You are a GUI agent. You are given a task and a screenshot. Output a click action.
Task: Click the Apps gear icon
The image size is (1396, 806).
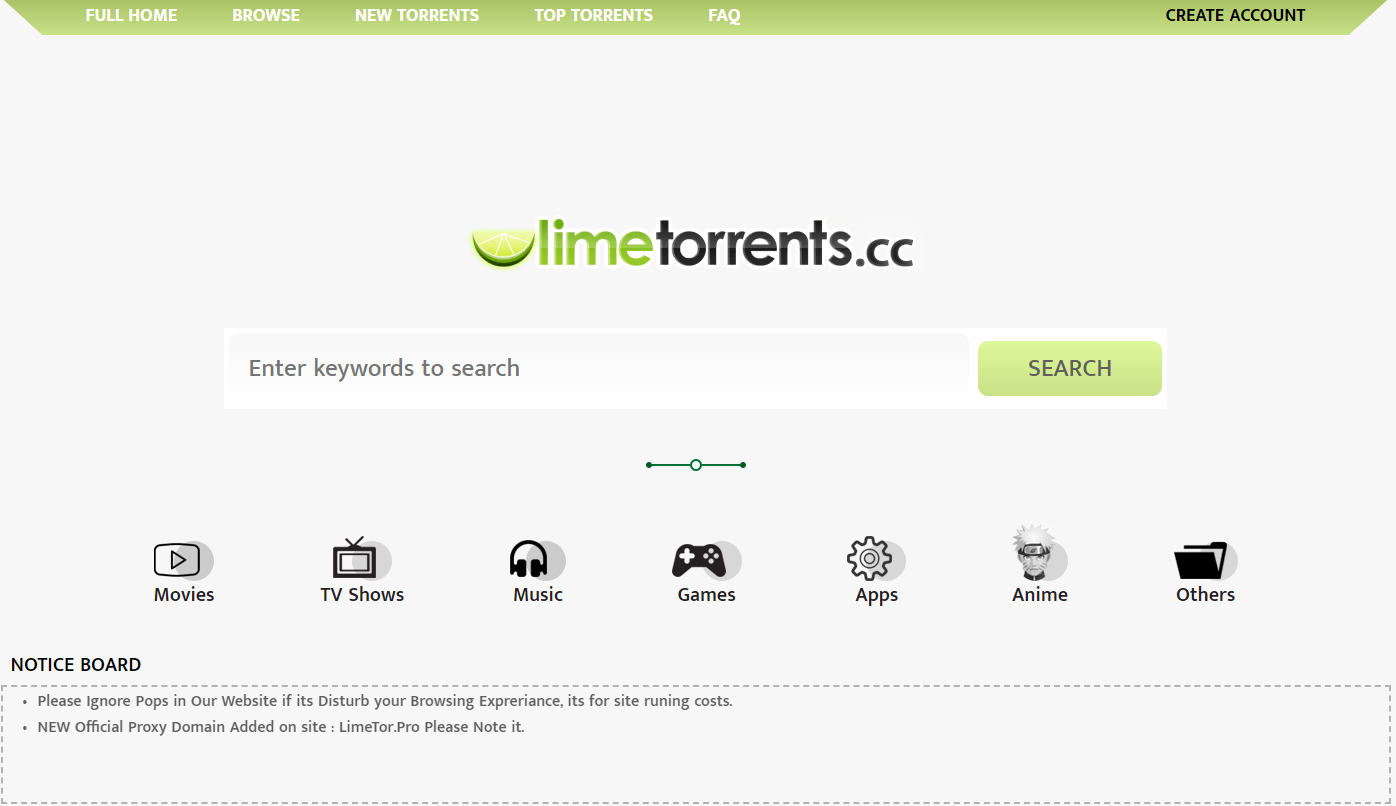pyautogui.click(x=869, y=559)
